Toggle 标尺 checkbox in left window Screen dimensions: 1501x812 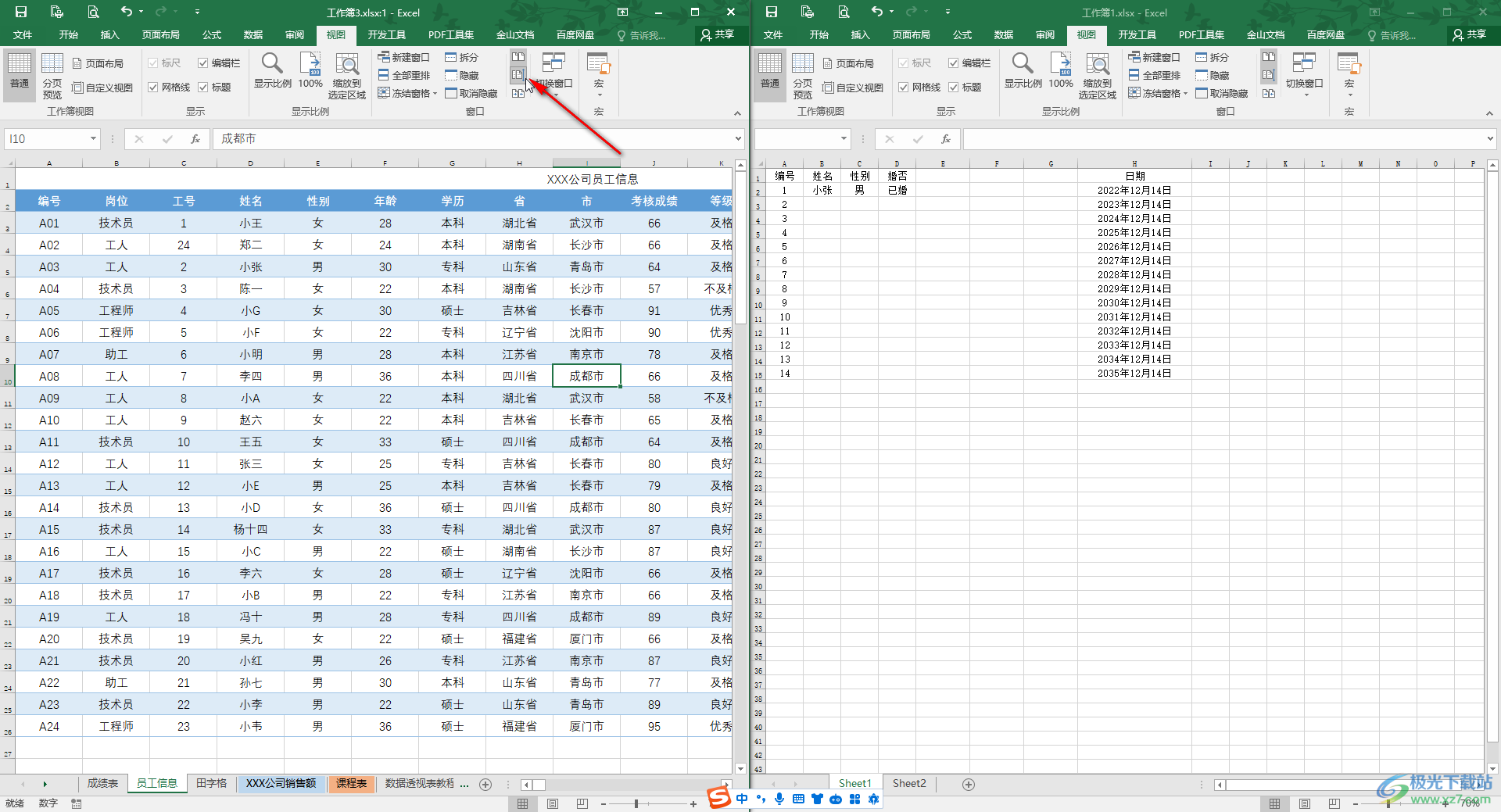click(x=164, y=63)
